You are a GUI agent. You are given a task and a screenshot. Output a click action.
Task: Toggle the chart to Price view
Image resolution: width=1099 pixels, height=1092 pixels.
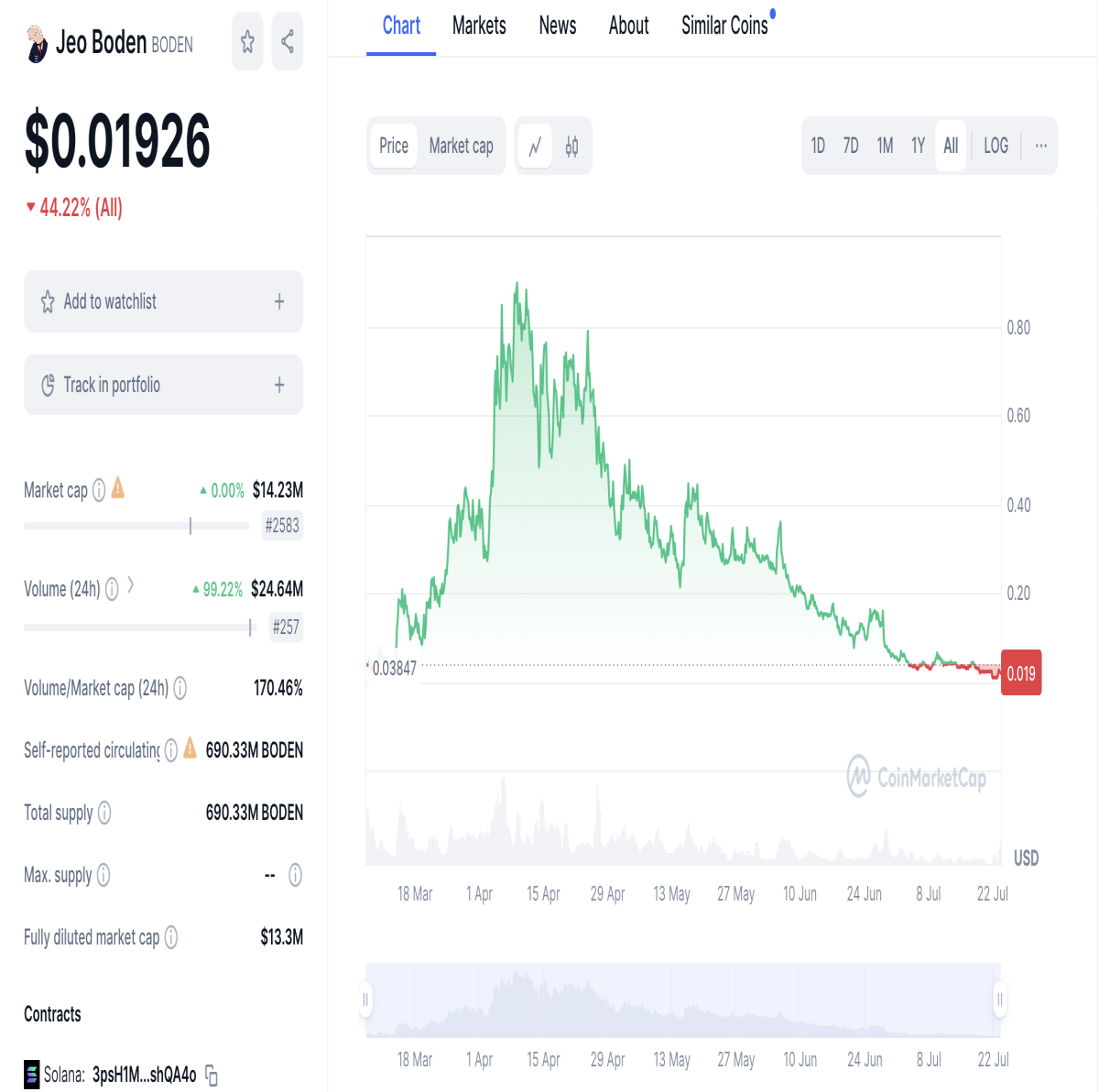coord(394,146)
